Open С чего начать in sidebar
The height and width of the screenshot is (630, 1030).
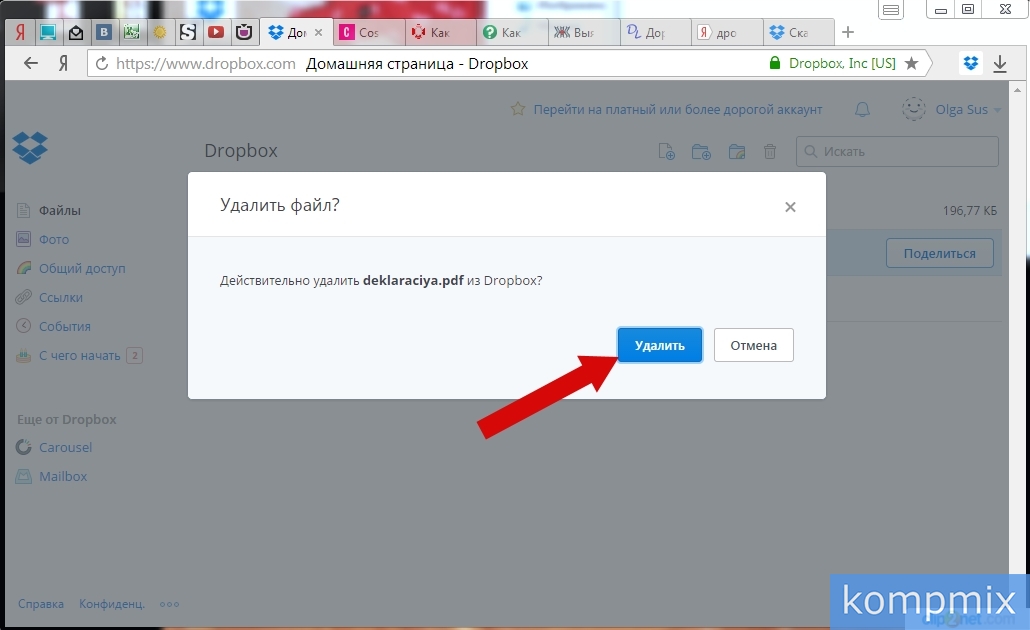[x=79, y=355]
